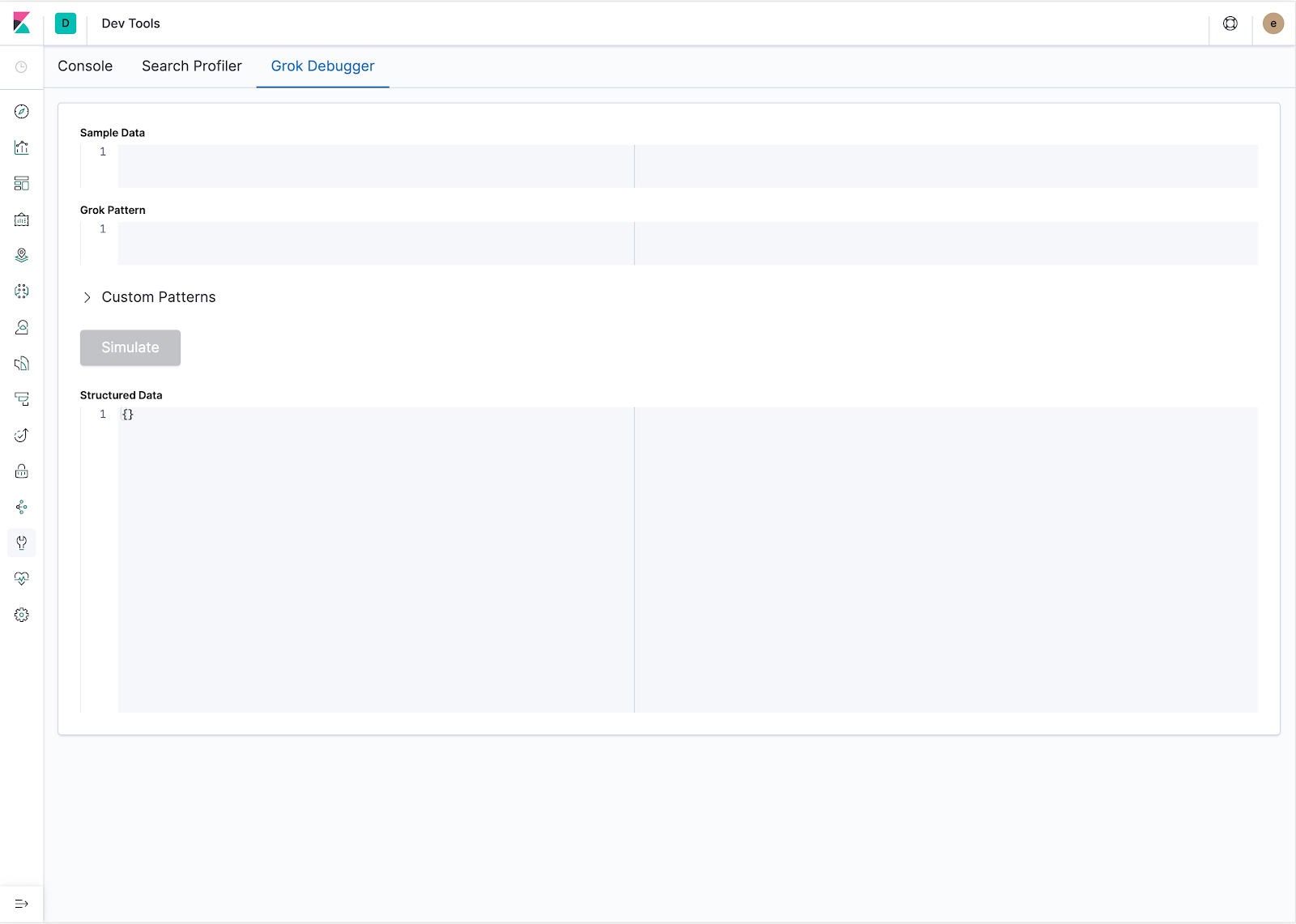Select Dev Tools wrench icon in sidebar

point(22,543)
